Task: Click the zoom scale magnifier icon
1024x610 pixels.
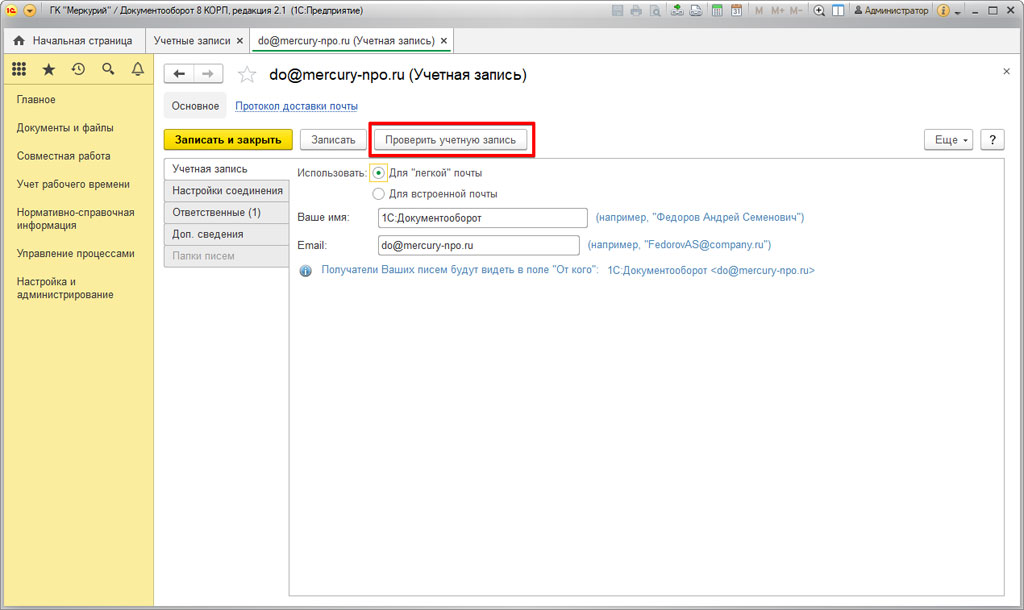Action: click(x=819, y=11)
